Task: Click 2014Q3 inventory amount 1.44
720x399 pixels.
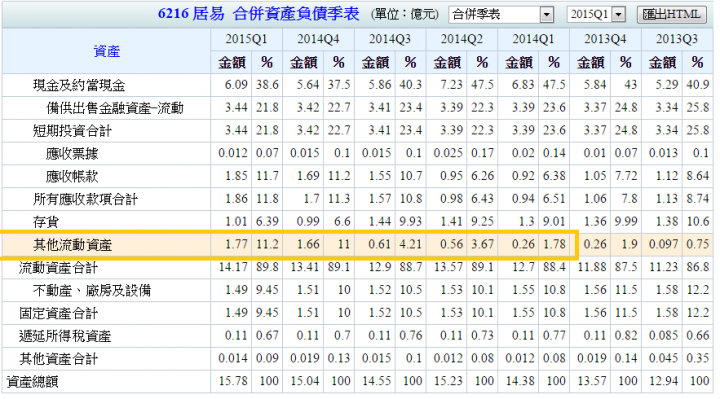Action: (379, 222)
